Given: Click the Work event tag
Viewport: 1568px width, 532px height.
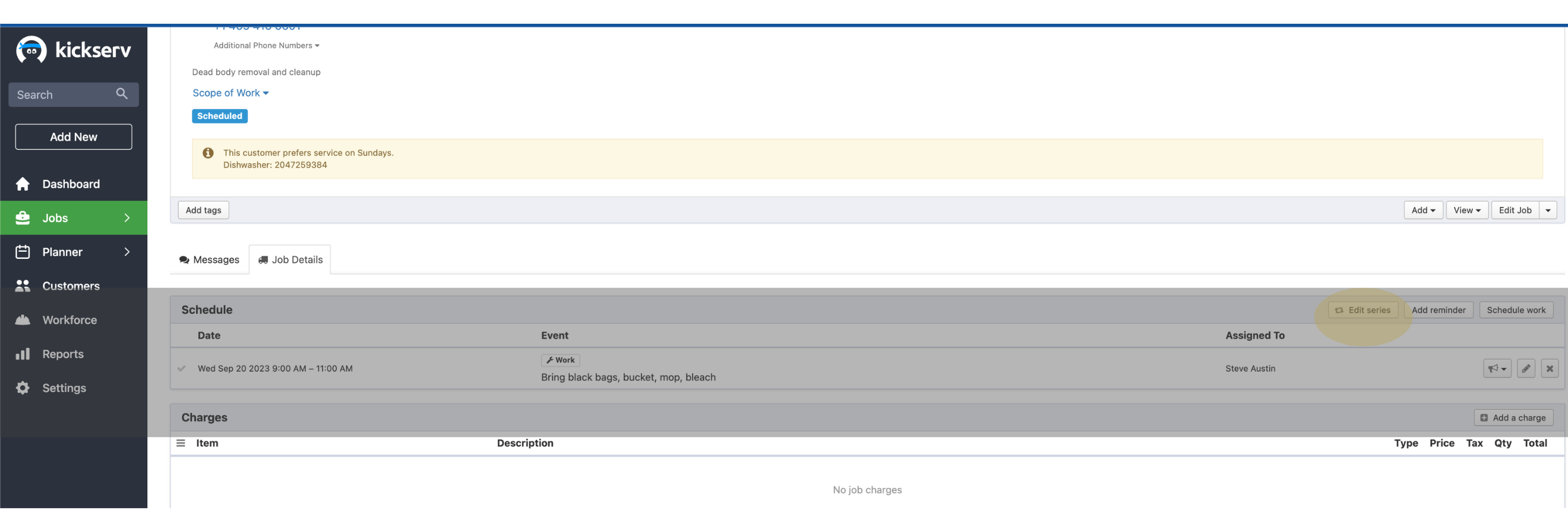Looking at the screenshot, I should pos(561,360).
